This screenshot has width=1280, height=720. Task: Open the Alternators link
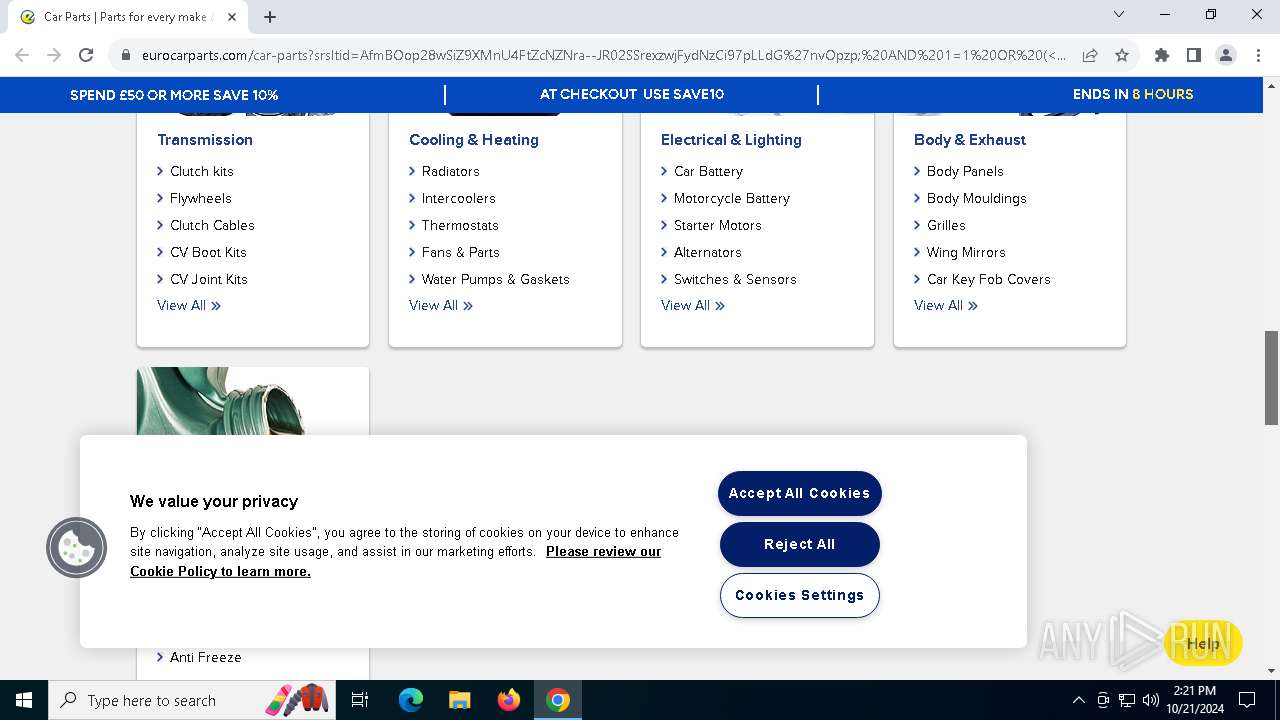tap(707, 252)
